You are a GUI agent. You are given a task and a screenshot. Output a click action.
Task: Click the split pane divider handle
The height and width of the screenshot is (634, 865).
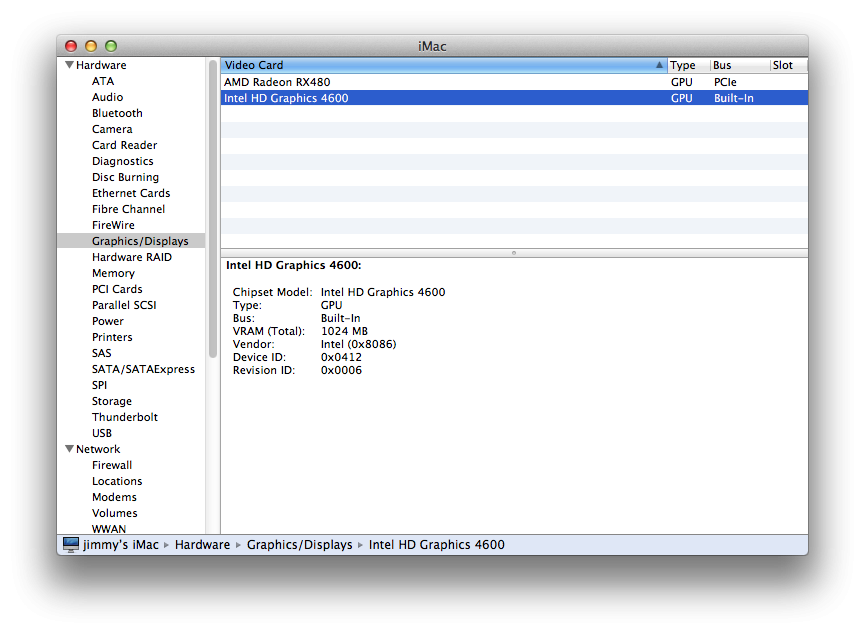click(514, 253)
